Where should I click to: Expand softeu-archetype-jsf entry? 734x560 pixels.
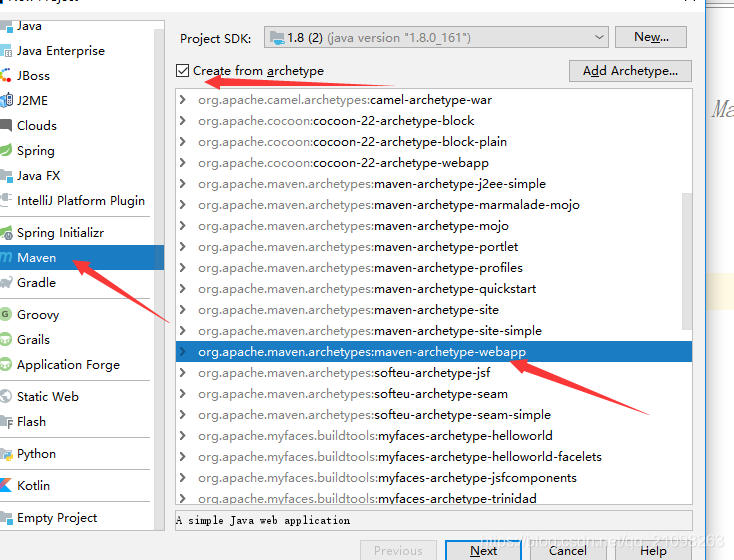point(183,373)
